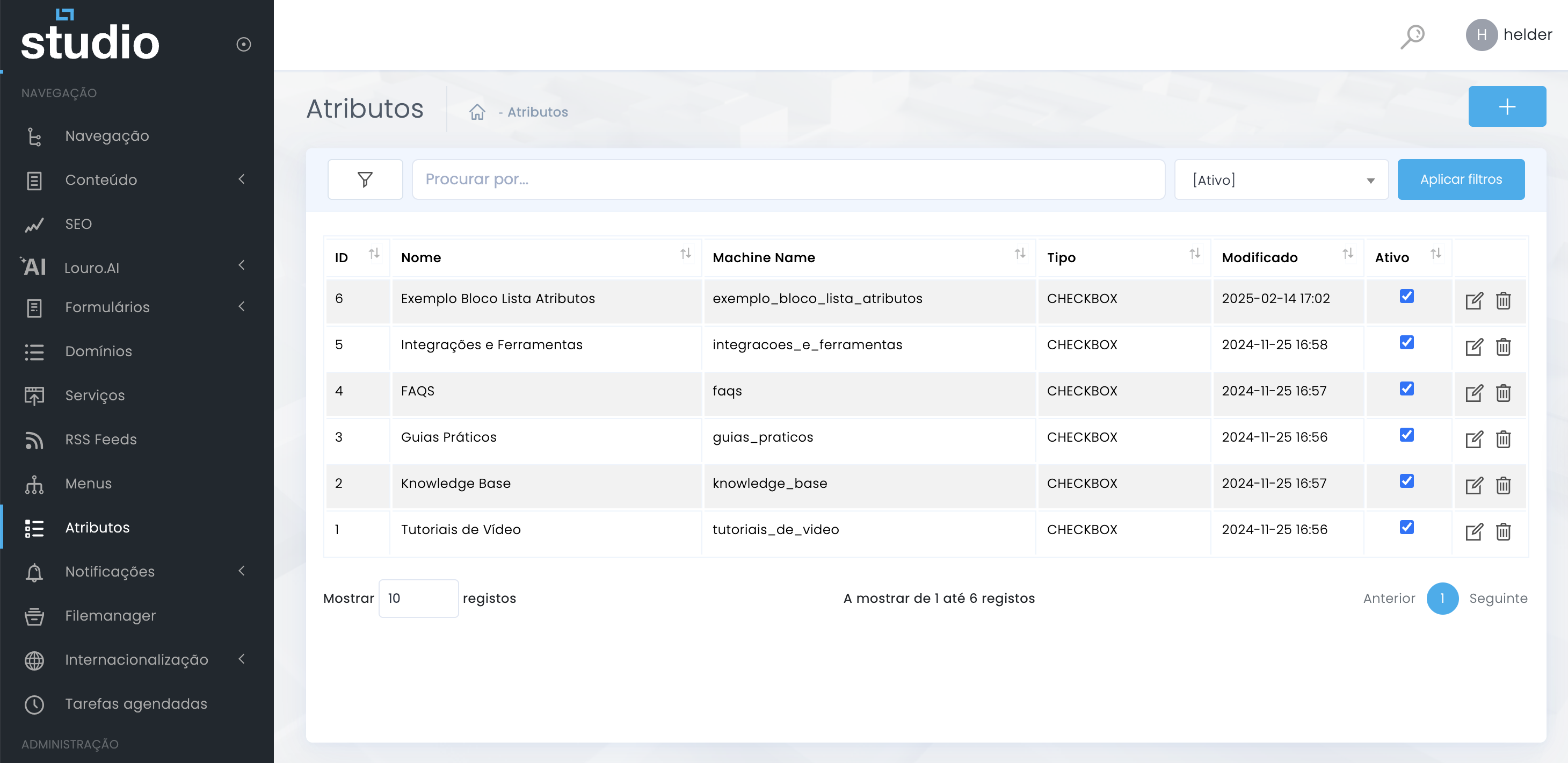Expand Louro.AI submenu chevron

(242, 265)
